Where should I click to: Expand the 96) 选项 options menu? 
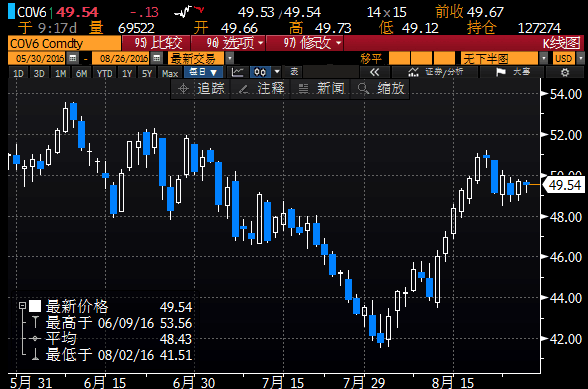(228, 43)
